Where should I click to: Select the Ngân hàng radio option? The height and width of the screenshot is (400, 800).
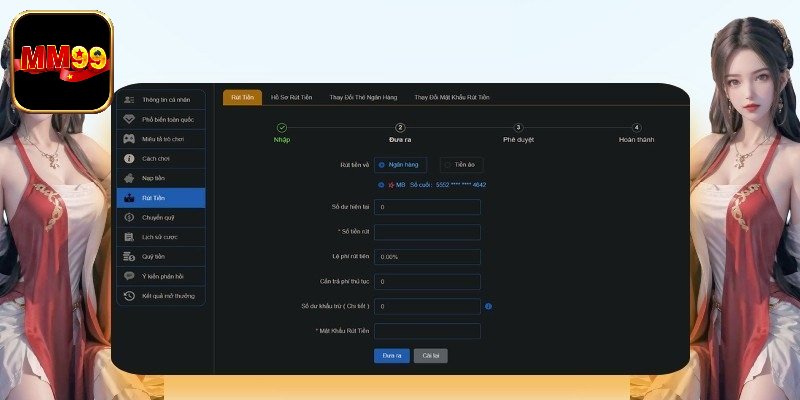coord(381,164)
